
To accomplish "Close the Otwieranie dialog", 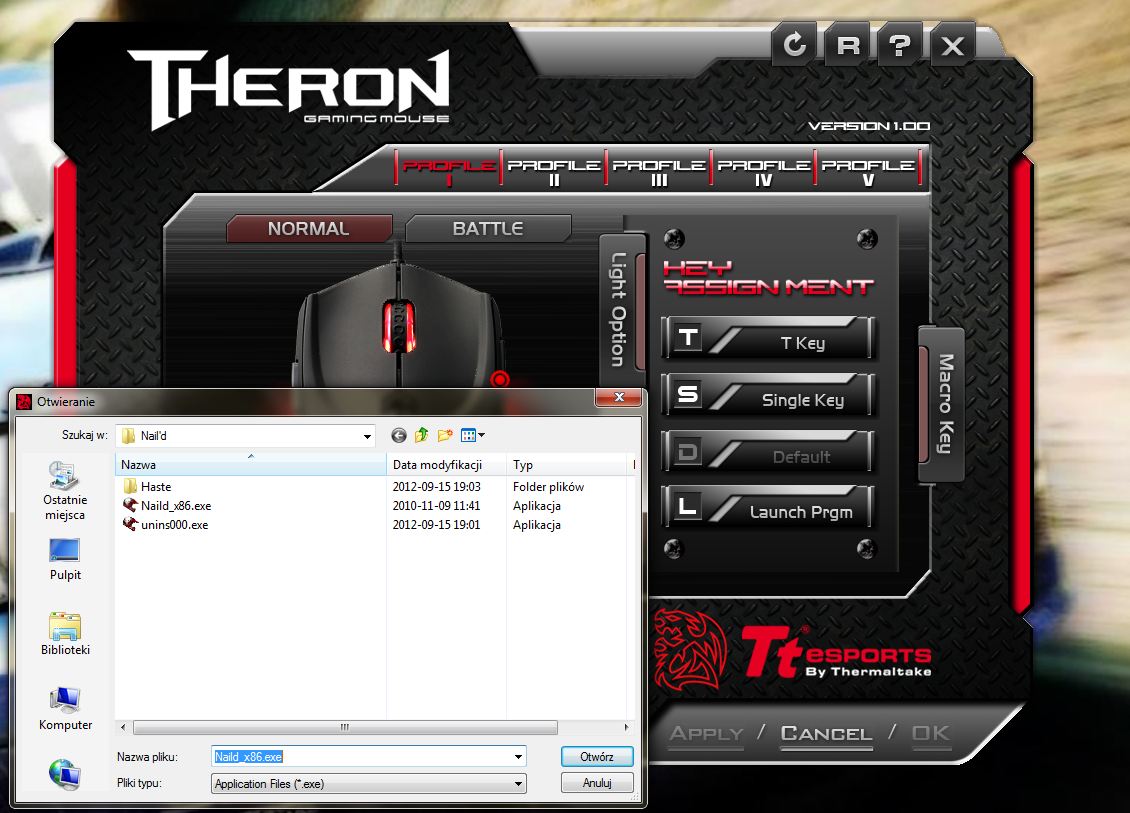I will coord(618,397).
